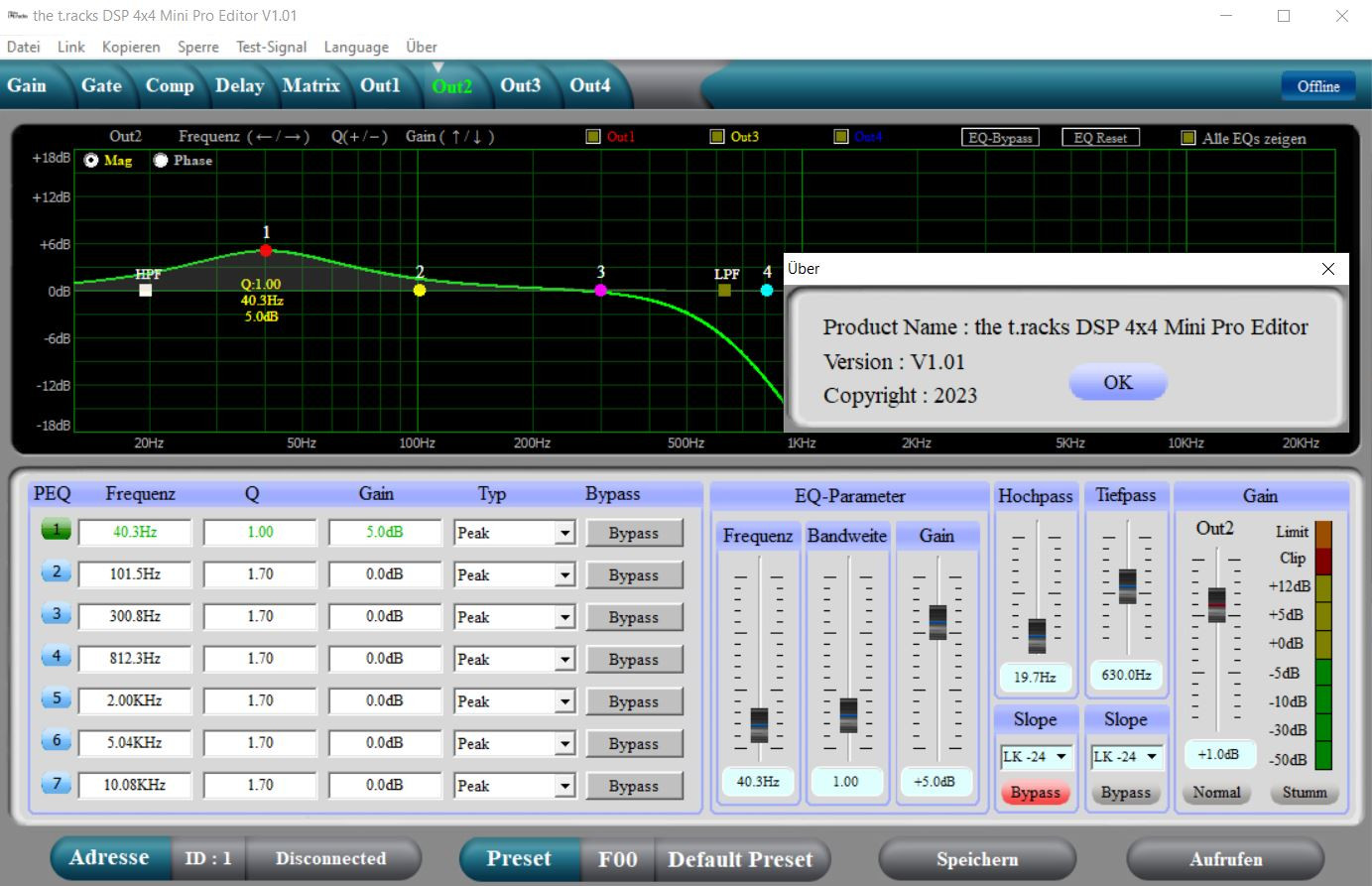
Task: Click the Frequenz field of PEQ band 3
Action: pyautogui.click(x=135, y=616)
